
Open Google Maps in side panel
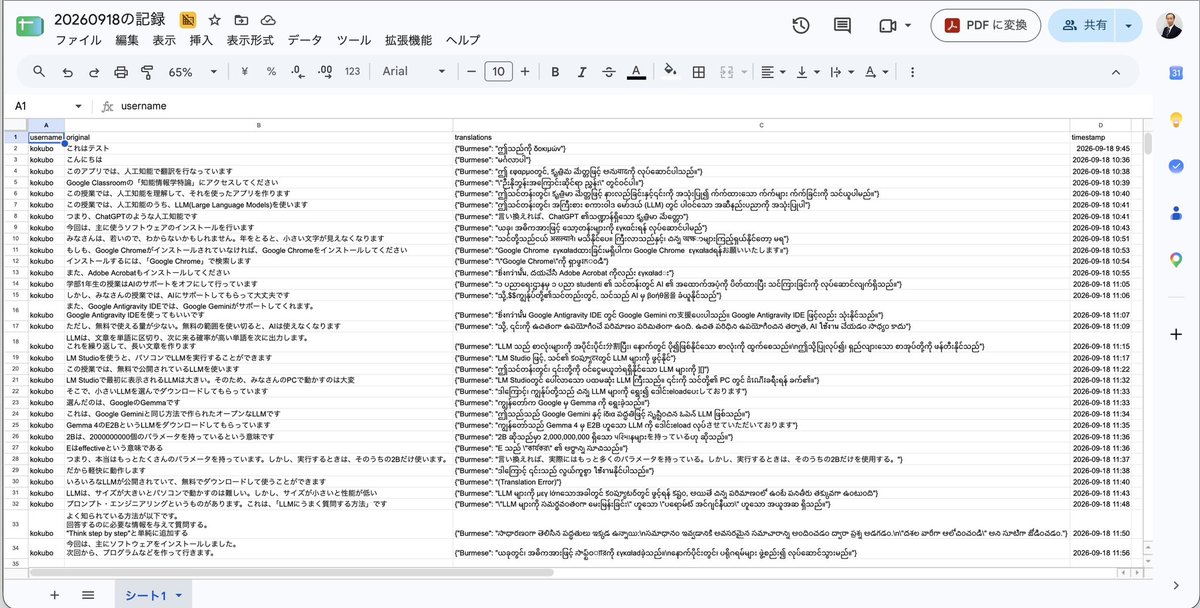(1177, 259)
